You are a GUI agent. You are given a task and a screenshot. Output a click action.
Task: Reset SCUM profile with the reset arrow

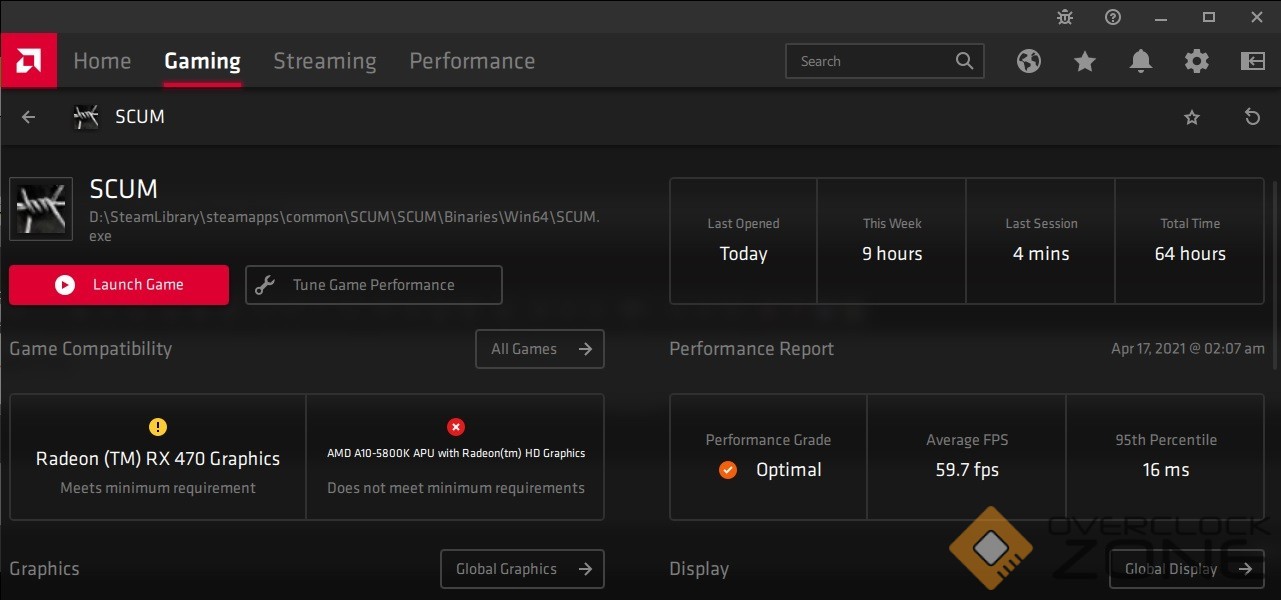pyautogui.click(x=1252, y=117)
